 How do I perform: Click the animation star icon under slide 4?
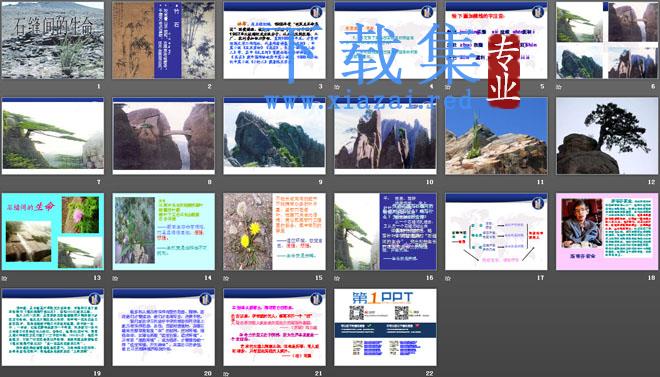[x=337, y=87]
